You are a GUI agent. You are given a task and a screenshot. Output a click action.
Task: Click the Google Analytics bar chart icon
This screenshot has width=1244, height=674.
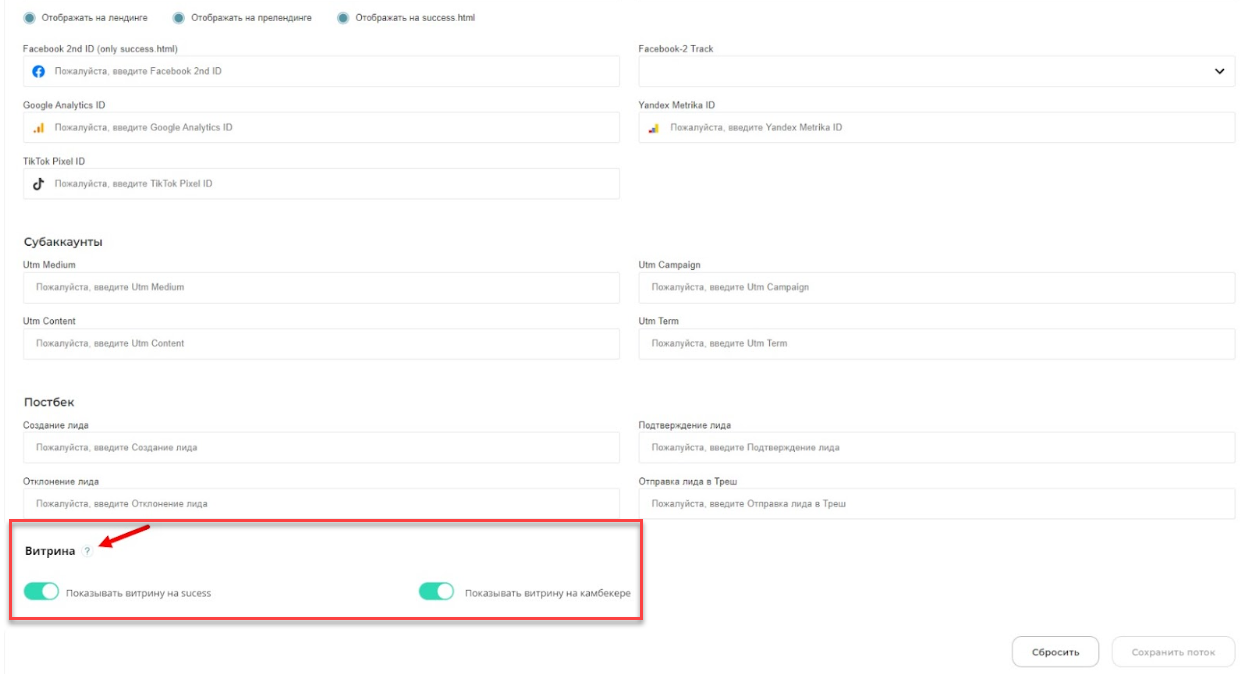pyautogui.click(x=39, y=128)
